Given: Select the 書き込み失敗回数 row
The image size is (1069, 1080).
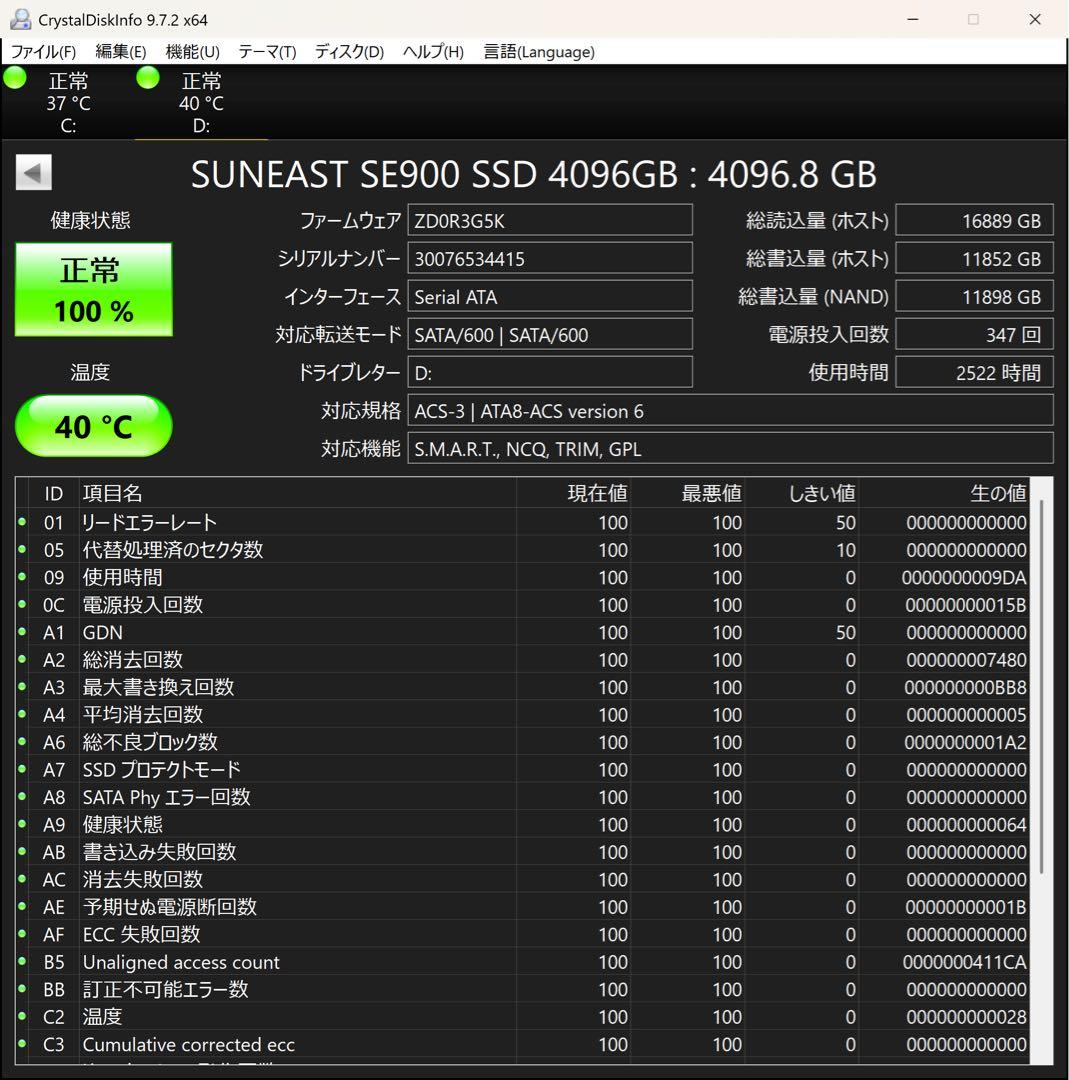Looking at the screenshot, I should click(x=522, y=851).
